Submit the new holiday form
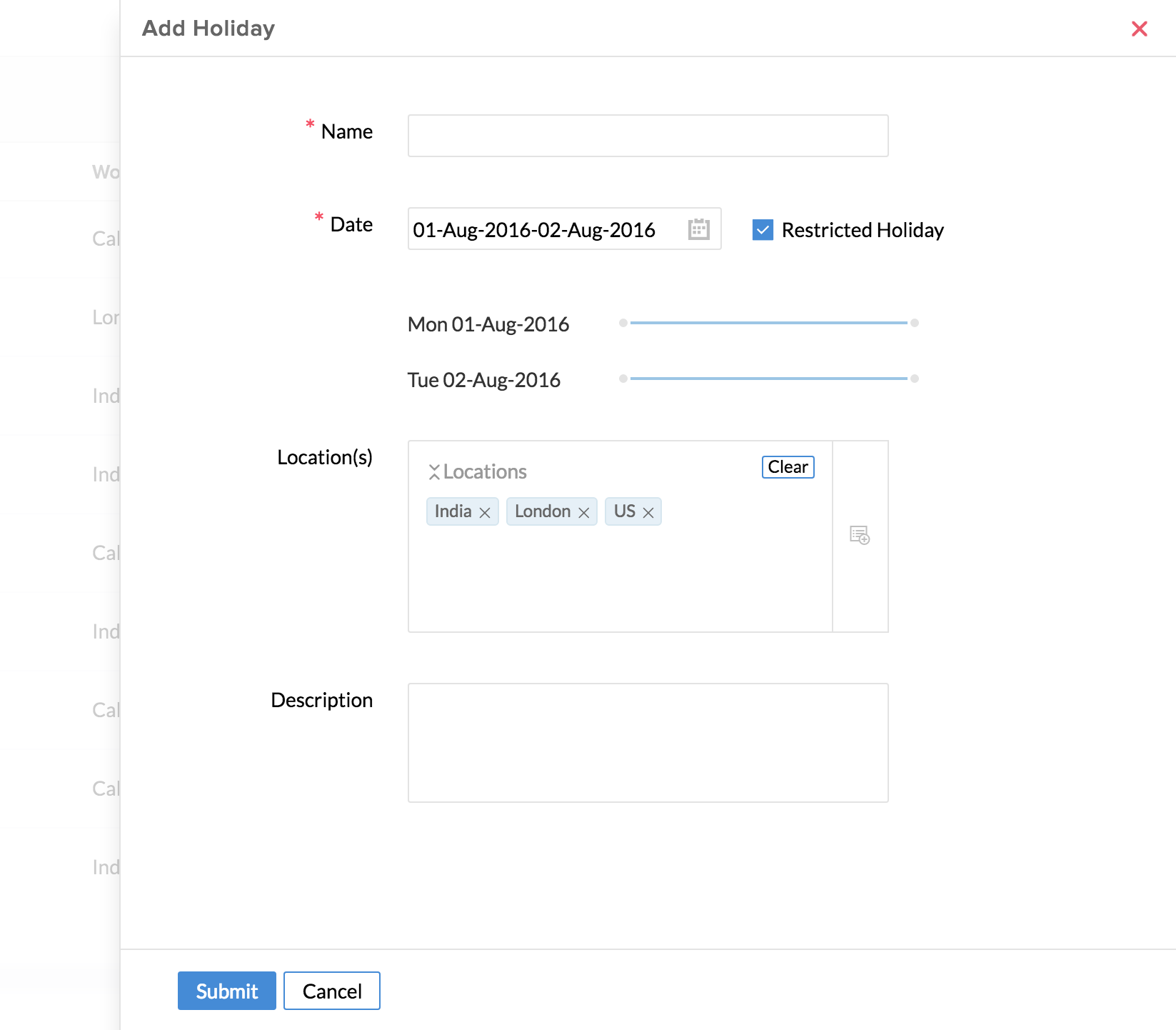 click(226, 991)
